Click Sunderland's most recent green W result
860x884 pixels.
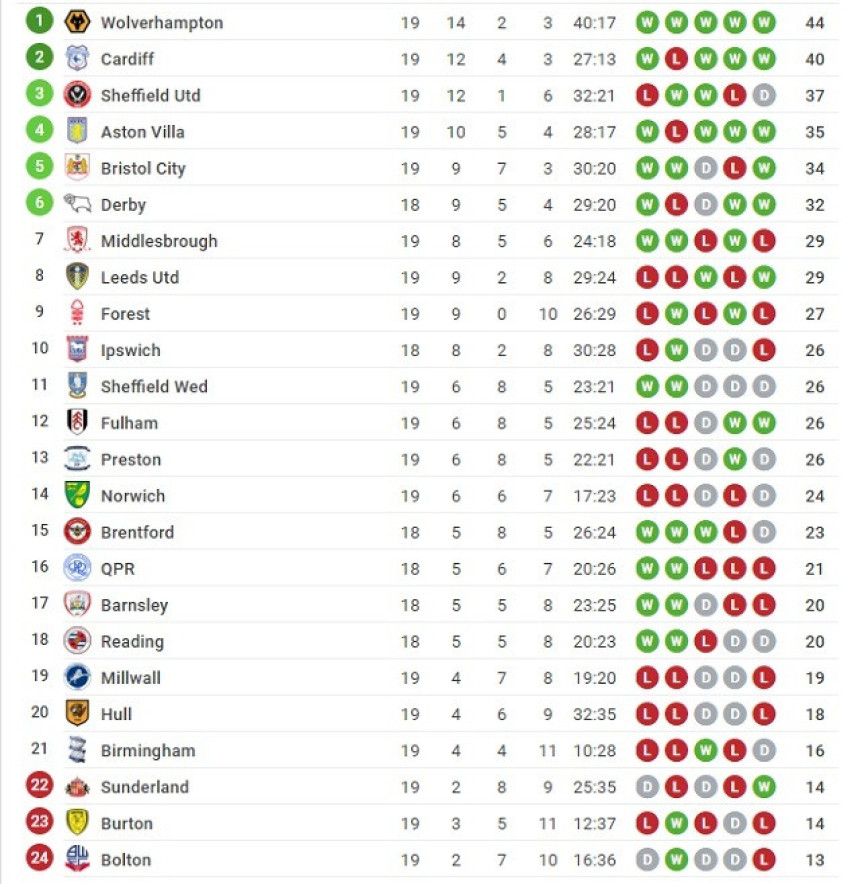[764, 786]
